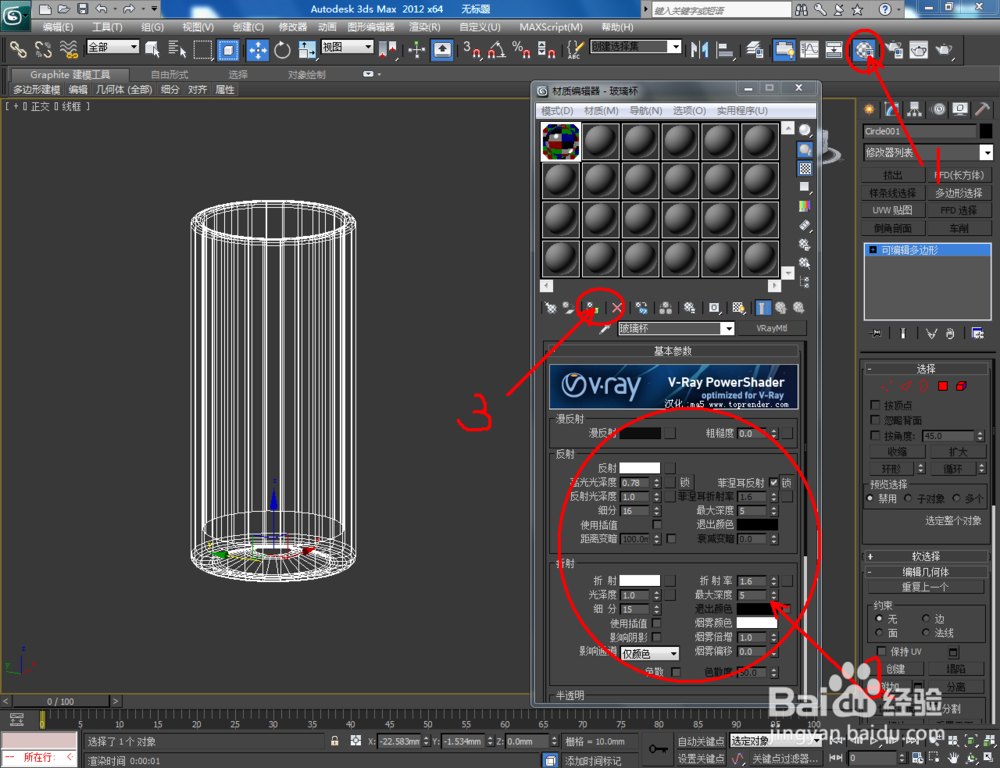Toggle Percent Snap in main toolbar
1000x768 pixels.
(521, 50)
